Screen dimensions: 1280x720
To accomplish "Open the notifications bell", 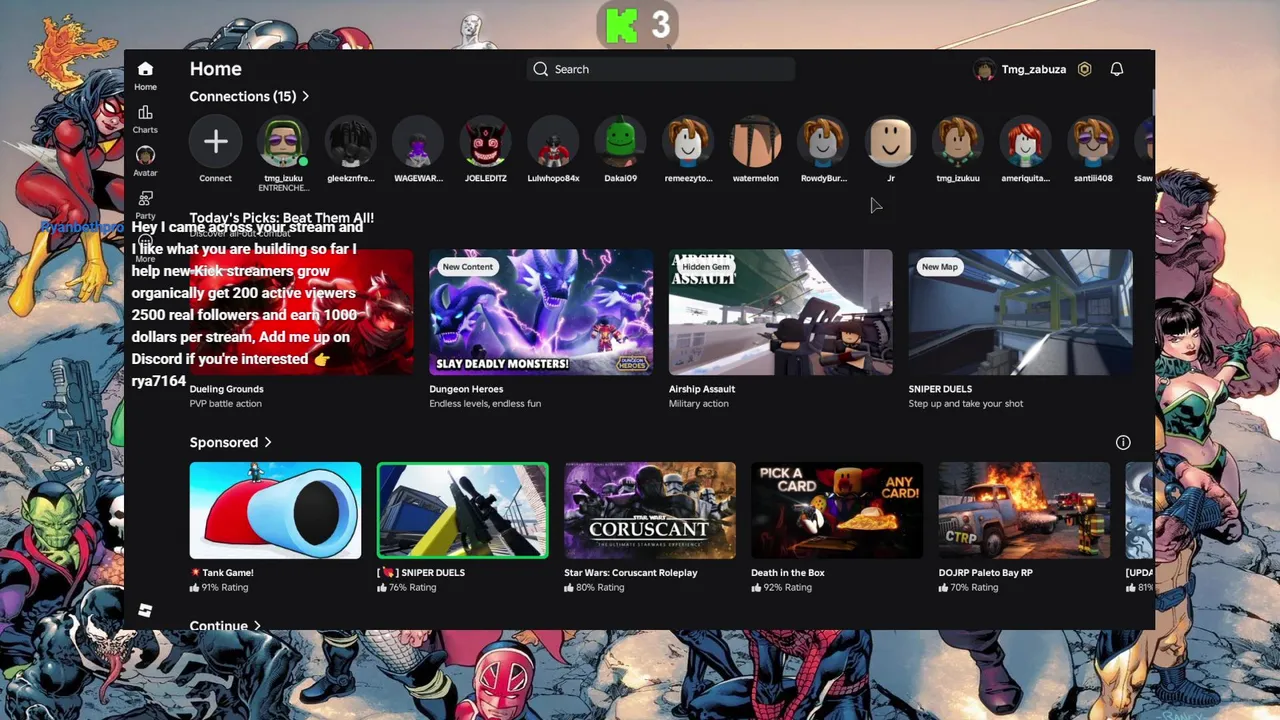I will [x=1117, y=69].
